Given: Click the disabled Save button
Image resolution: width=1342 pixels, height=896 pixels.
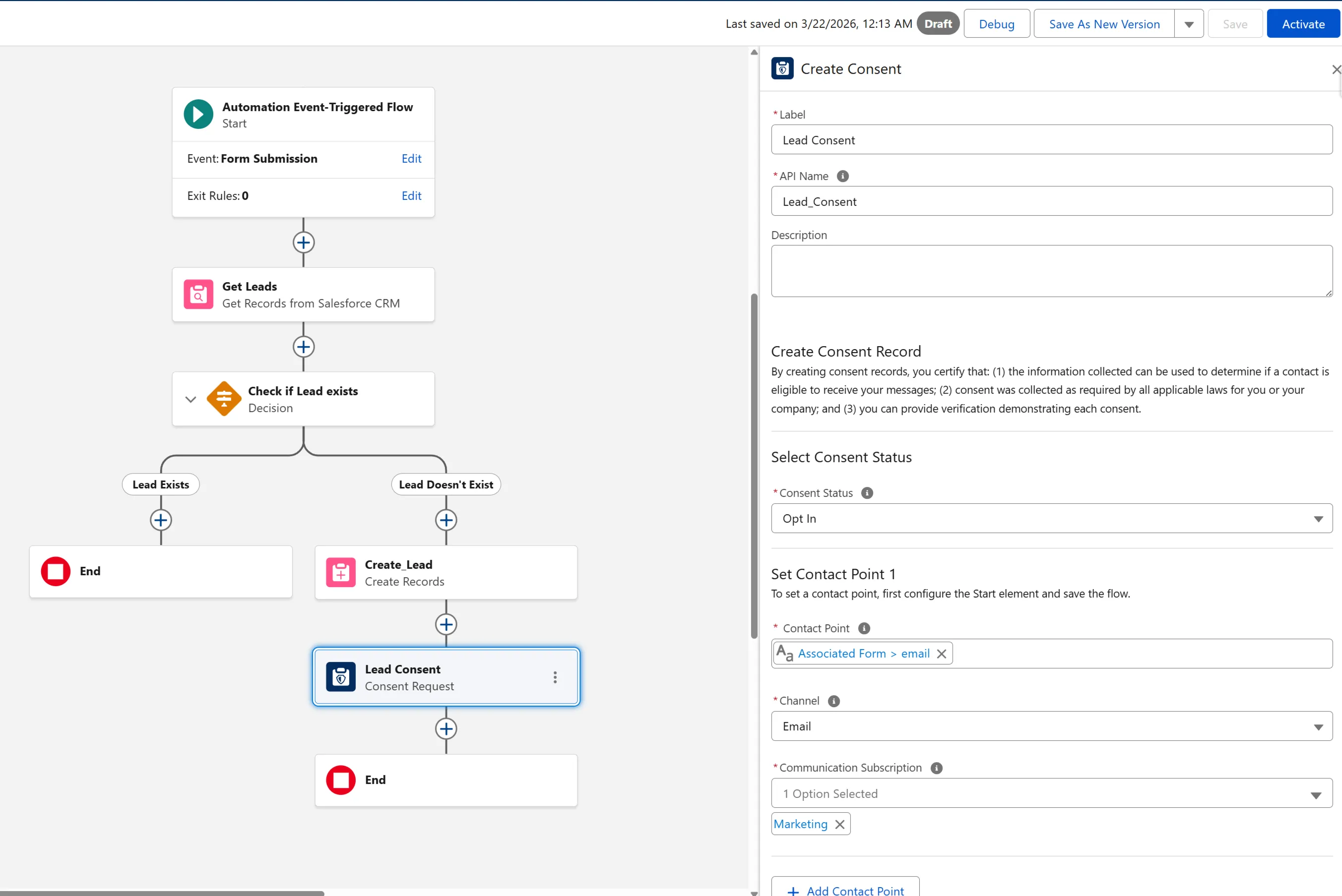Looking at the screenshot, I should [x=1235, y=24].
